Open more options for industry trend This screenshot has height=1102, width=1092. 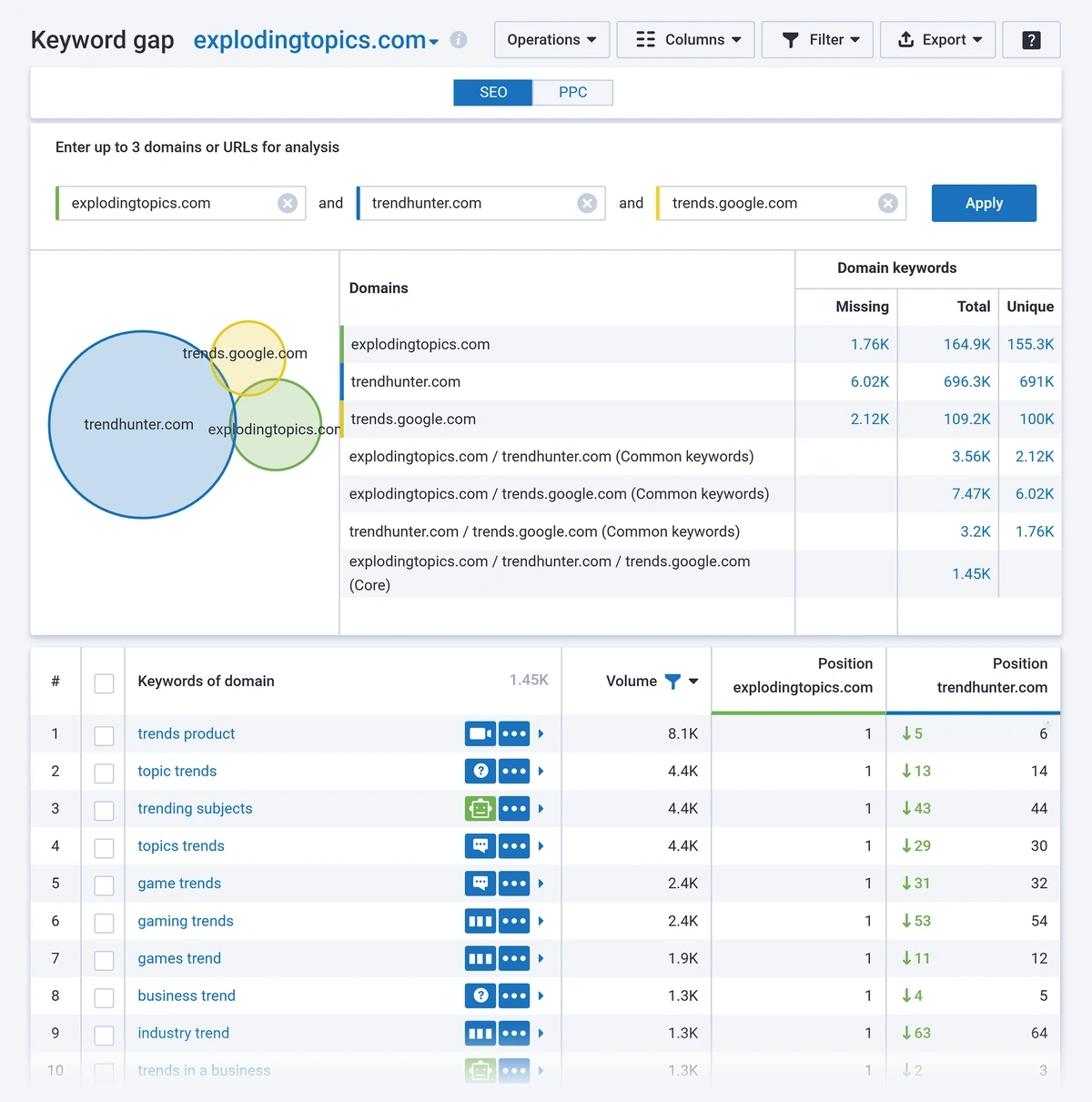[x=514, y=1033]
